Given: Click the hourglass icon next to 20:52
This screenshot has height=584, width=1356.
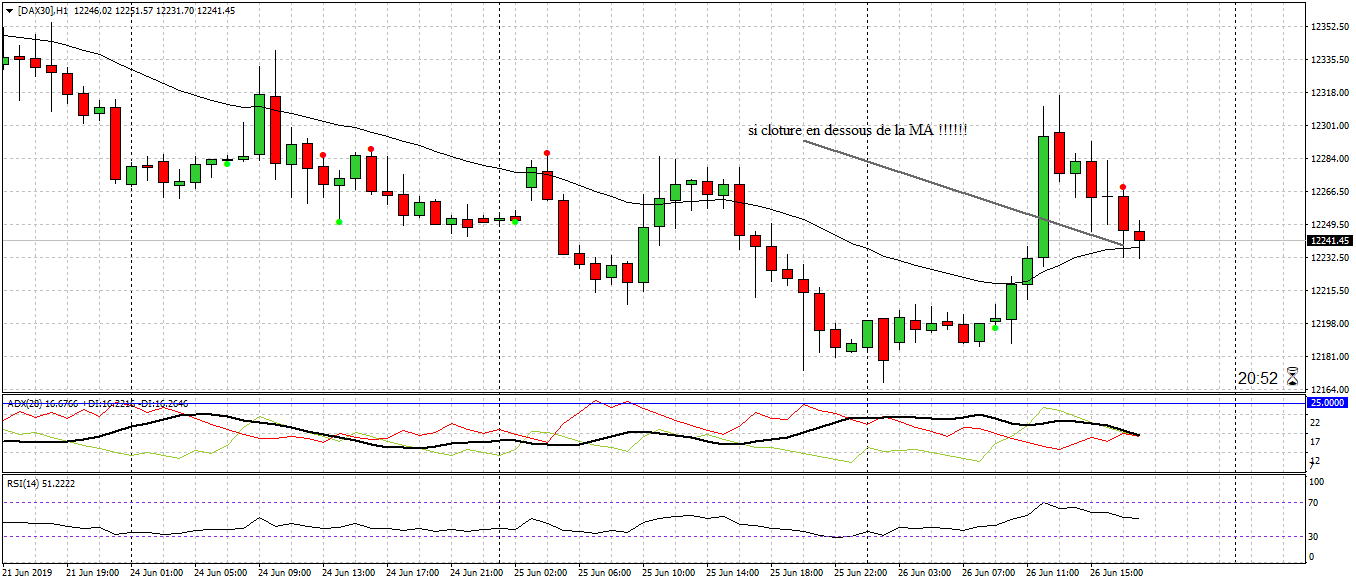Looking at the screenshot, I should tap(1293, 377).
